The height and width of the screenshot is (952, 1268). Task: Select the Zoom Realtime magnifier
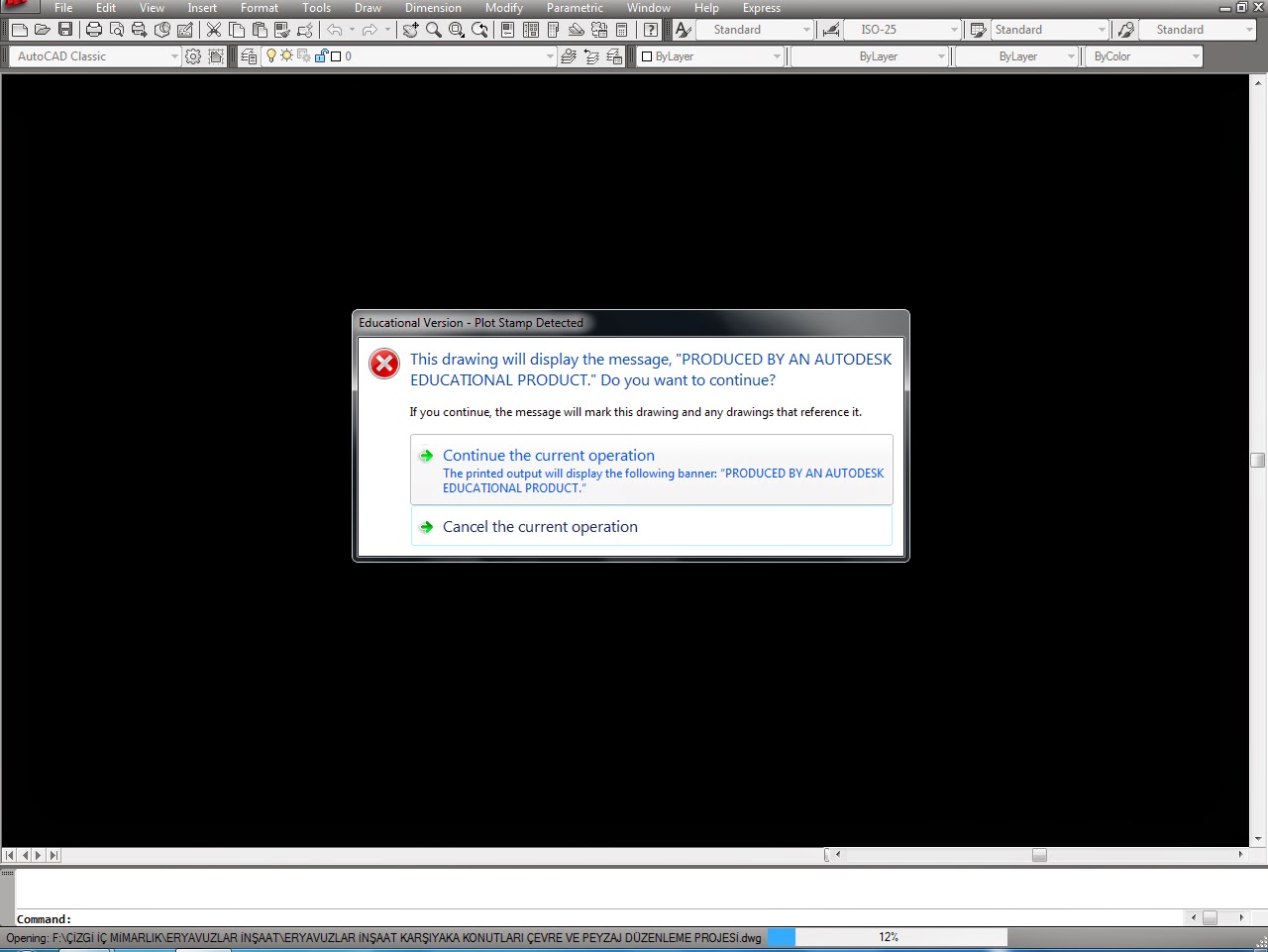coord(434,30)
